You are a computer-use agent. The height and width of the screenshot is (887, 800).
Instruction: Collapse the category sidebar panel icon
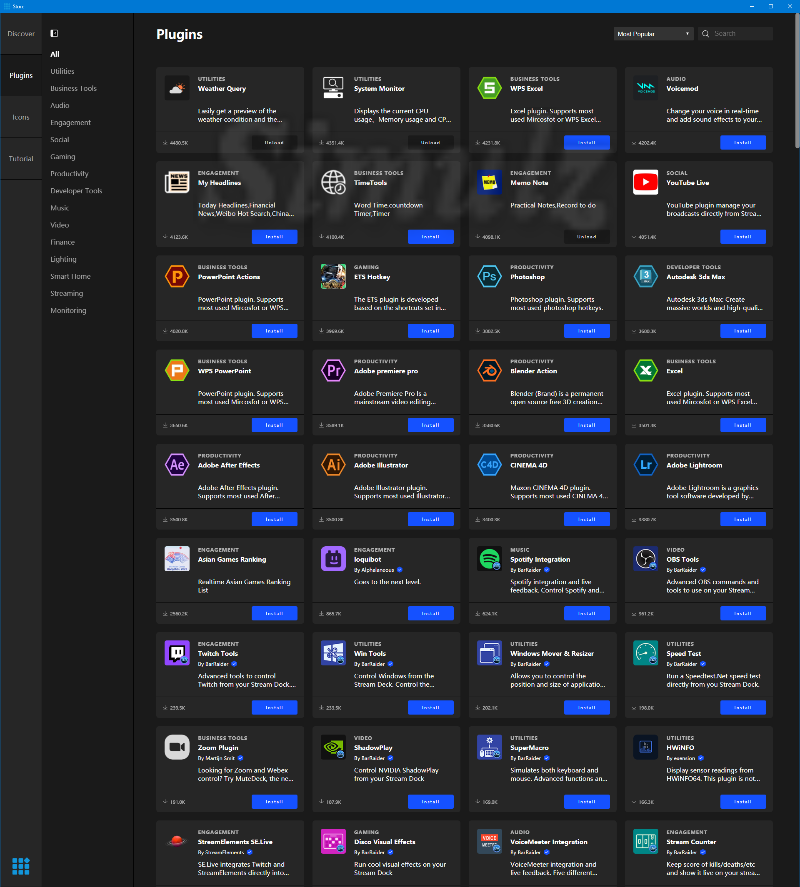(x=54, y=33)
